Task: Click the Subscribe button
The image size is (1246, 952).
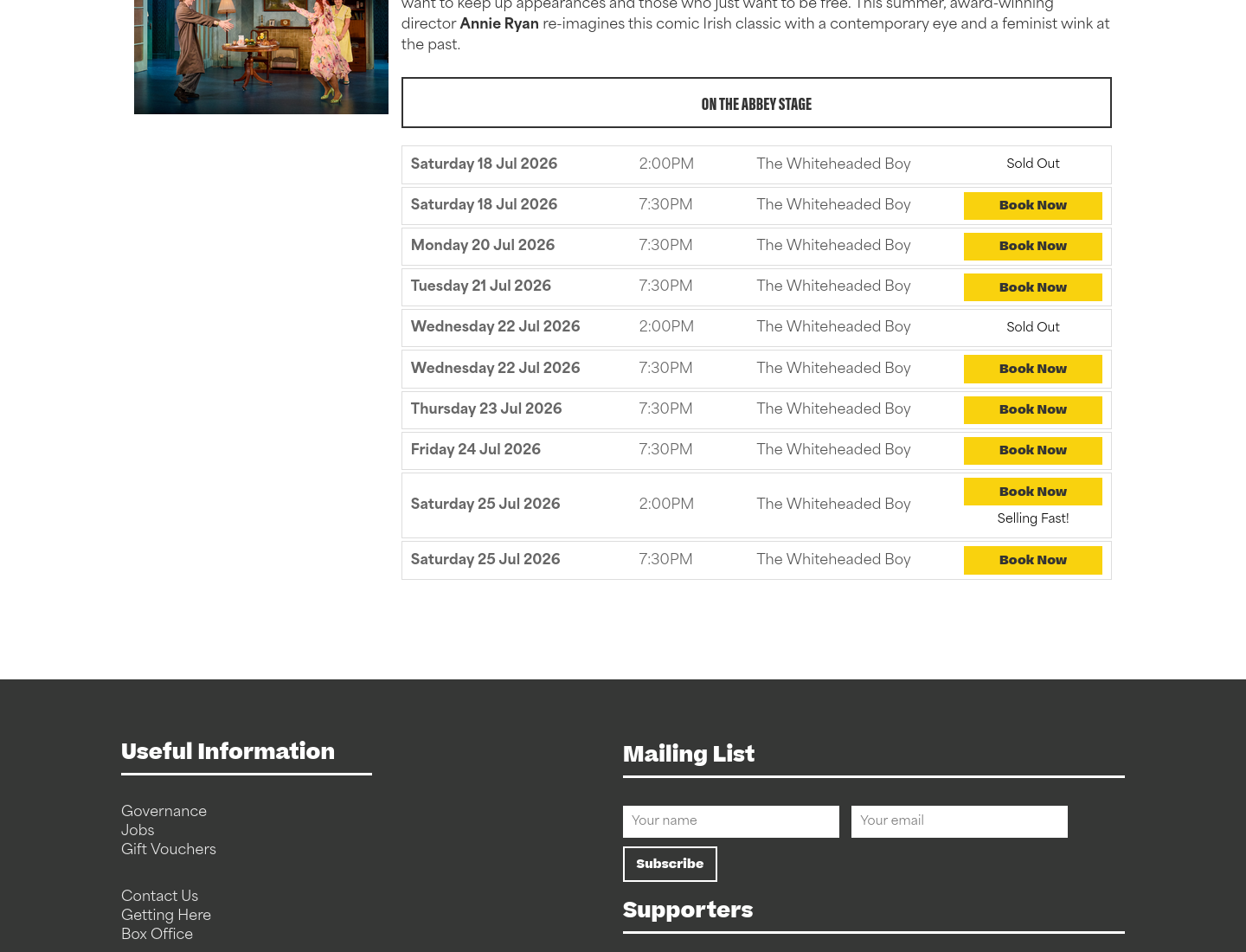Action: click(670, 864)
